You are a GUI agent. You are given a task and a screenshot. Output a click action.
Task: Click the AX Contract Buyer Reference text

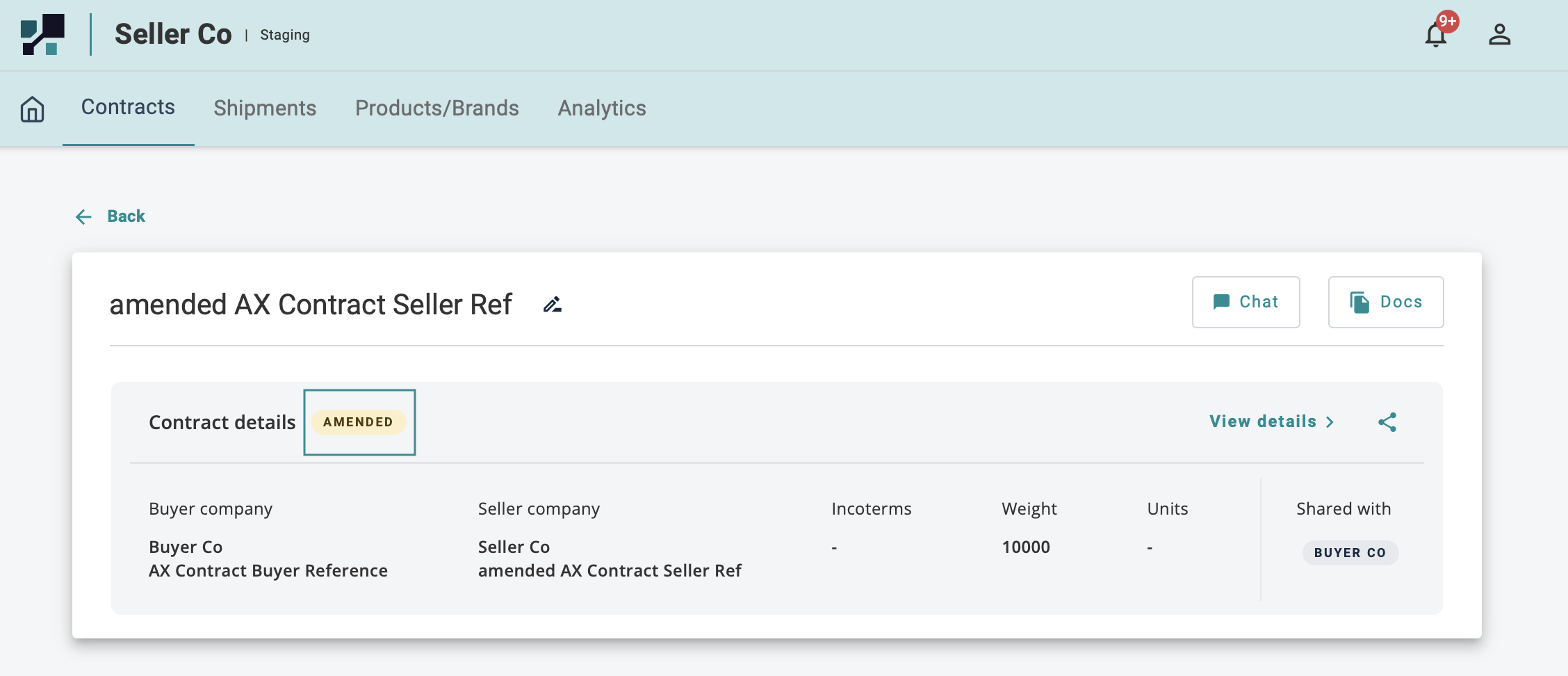click(x=268, y=571)
